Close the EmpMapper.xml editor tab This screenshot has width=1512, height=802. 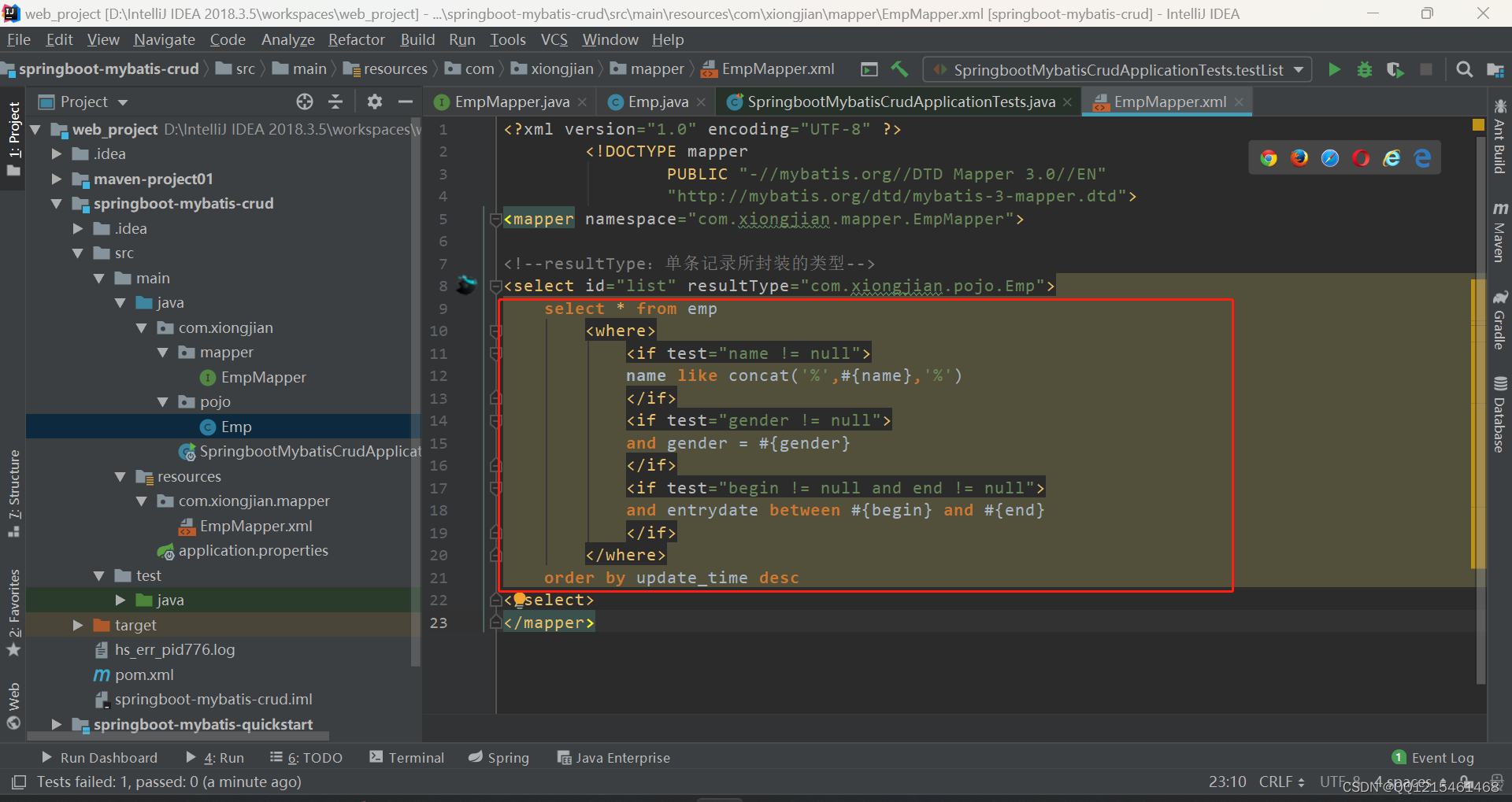pos(1239,102)
